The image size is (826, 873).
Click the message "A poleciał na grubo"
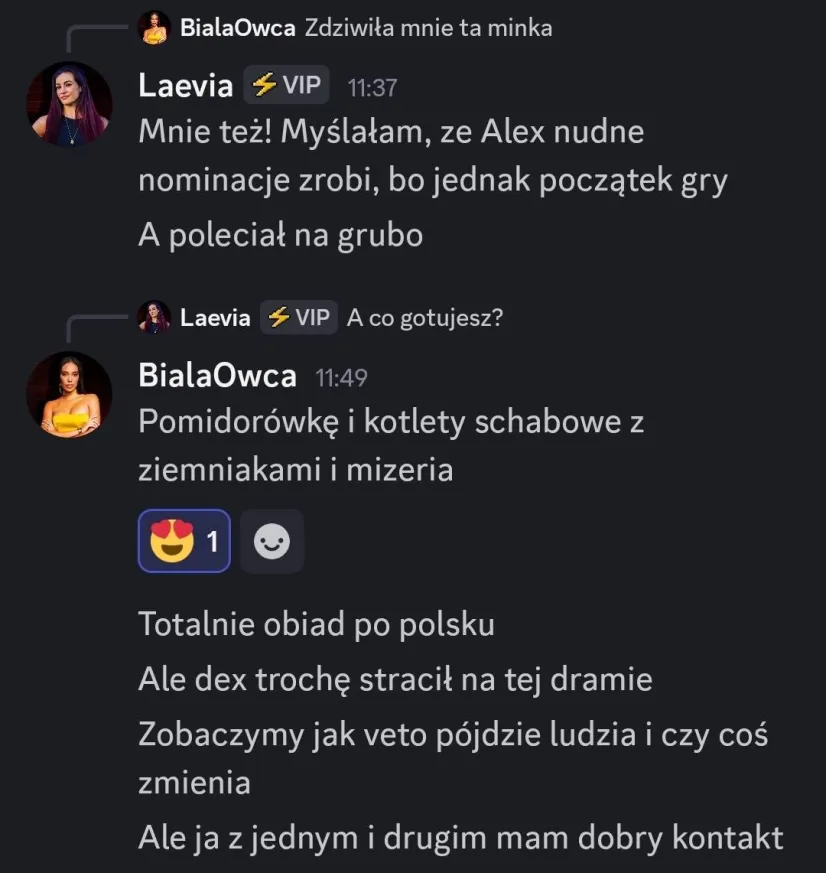pos(280,235)
